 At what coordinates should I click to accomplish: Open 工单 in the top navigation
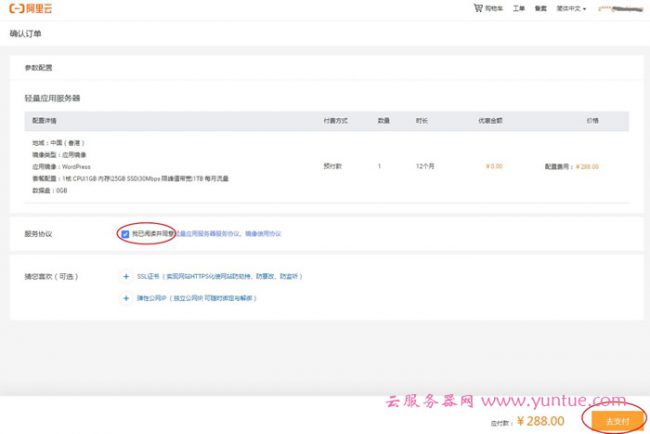point(518,8)
